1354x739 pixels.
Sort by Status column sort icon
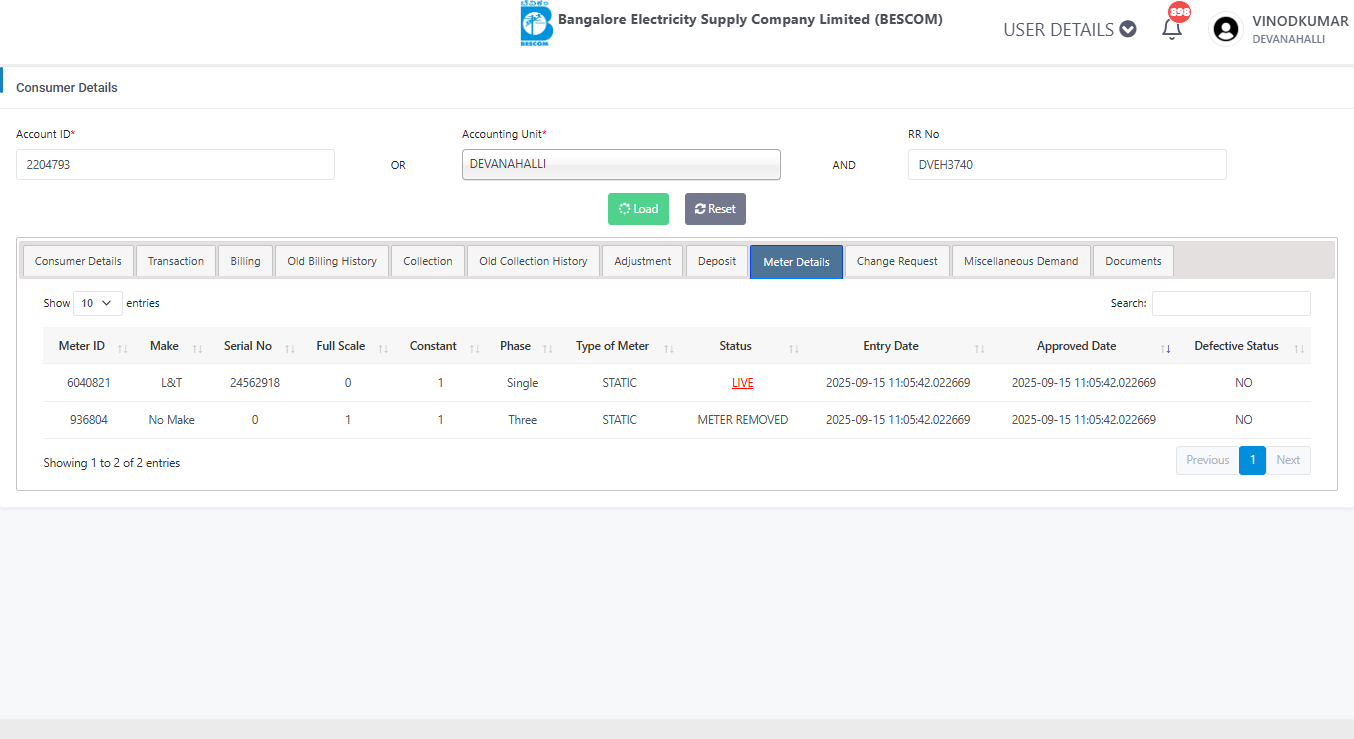pos(794,348)
